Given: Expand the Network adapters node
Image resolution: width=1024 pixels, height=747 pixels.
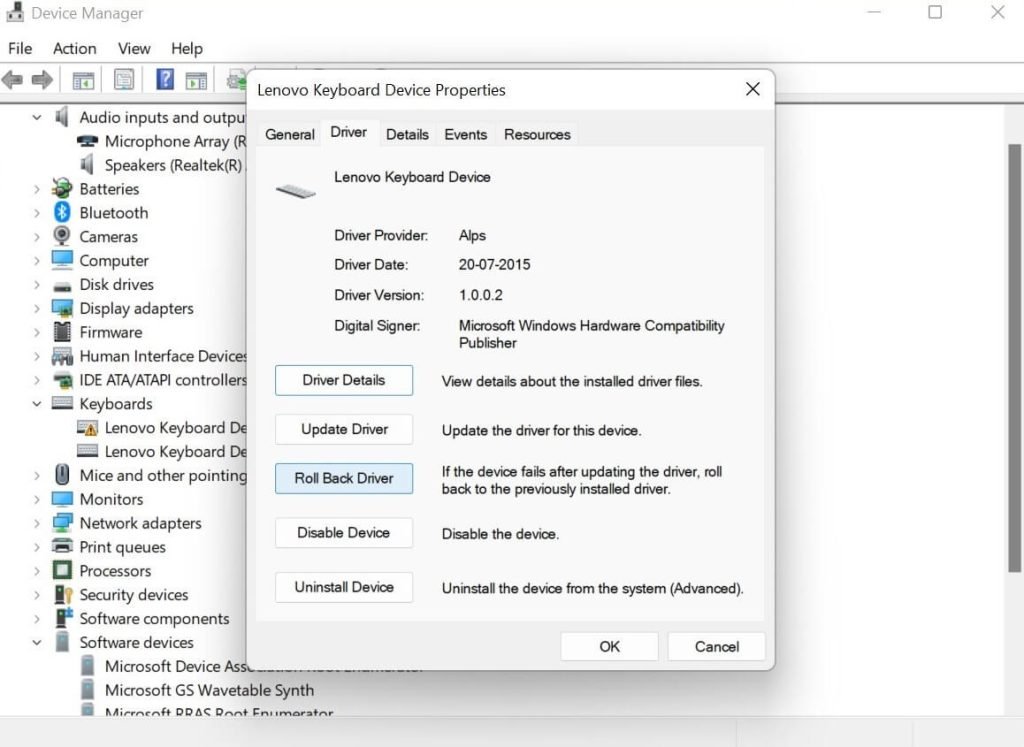Looking at the screenshot, I should pyautogui.click(x=37, y=524).
